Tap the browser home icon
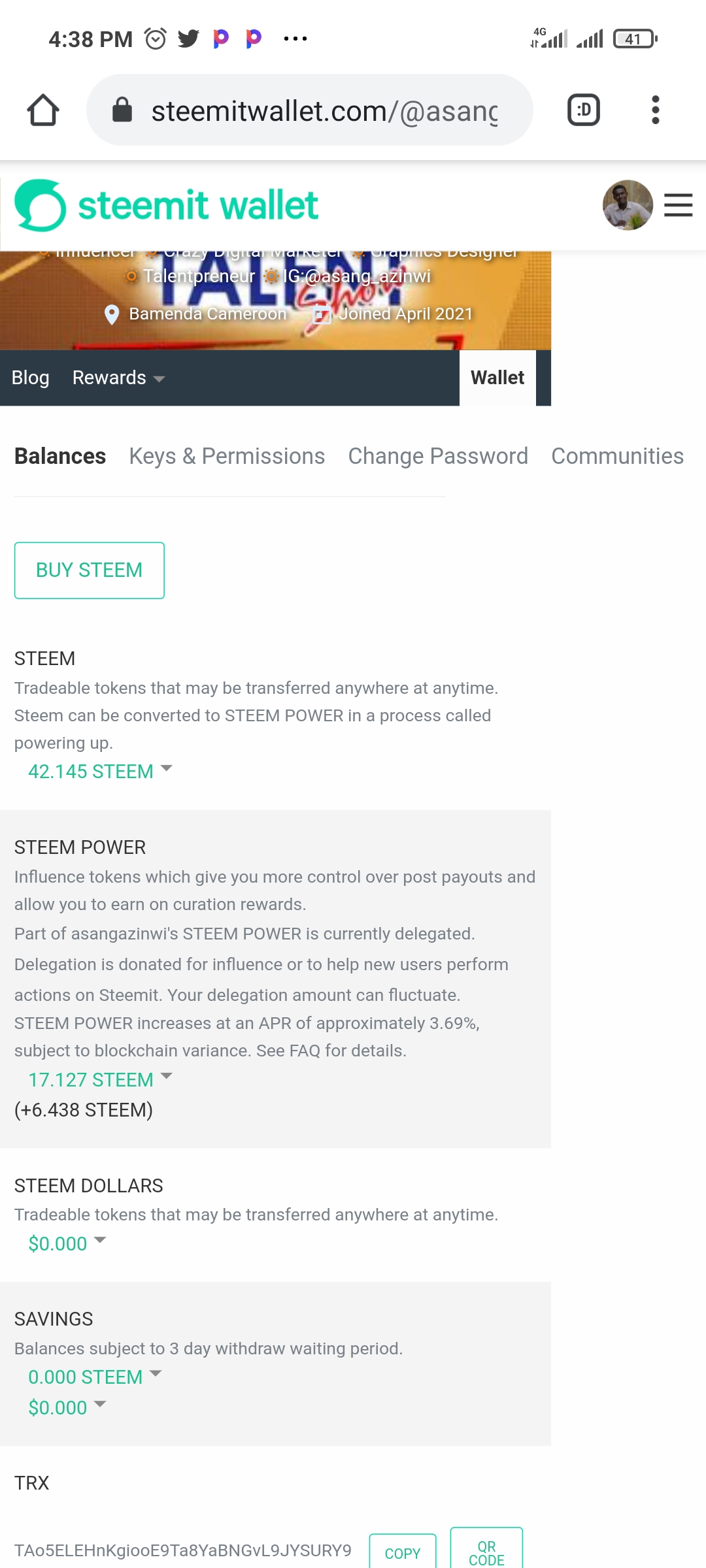The height and width of the screenshot is (1568, 706). 43,110
